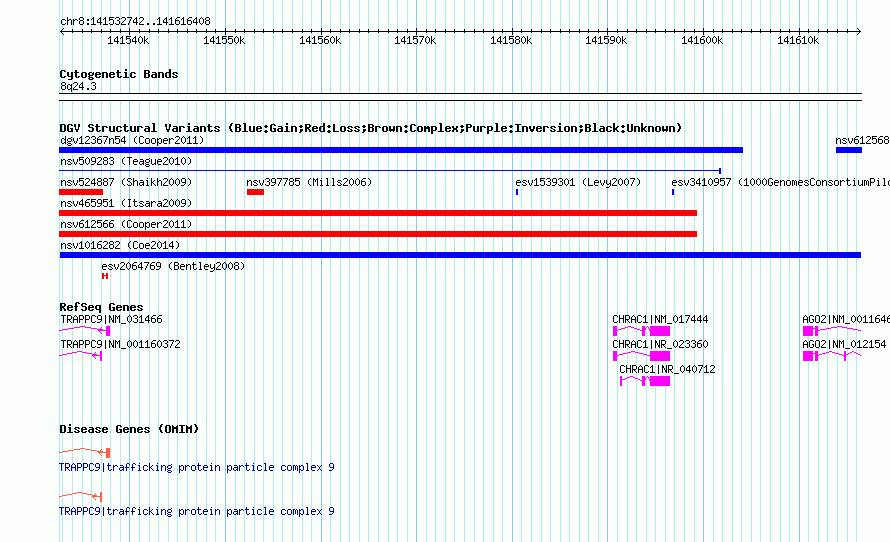Open the nsv509283 (Teague2010) label
The height and width of the screenshot is (542, 890).
pos(126,161)
